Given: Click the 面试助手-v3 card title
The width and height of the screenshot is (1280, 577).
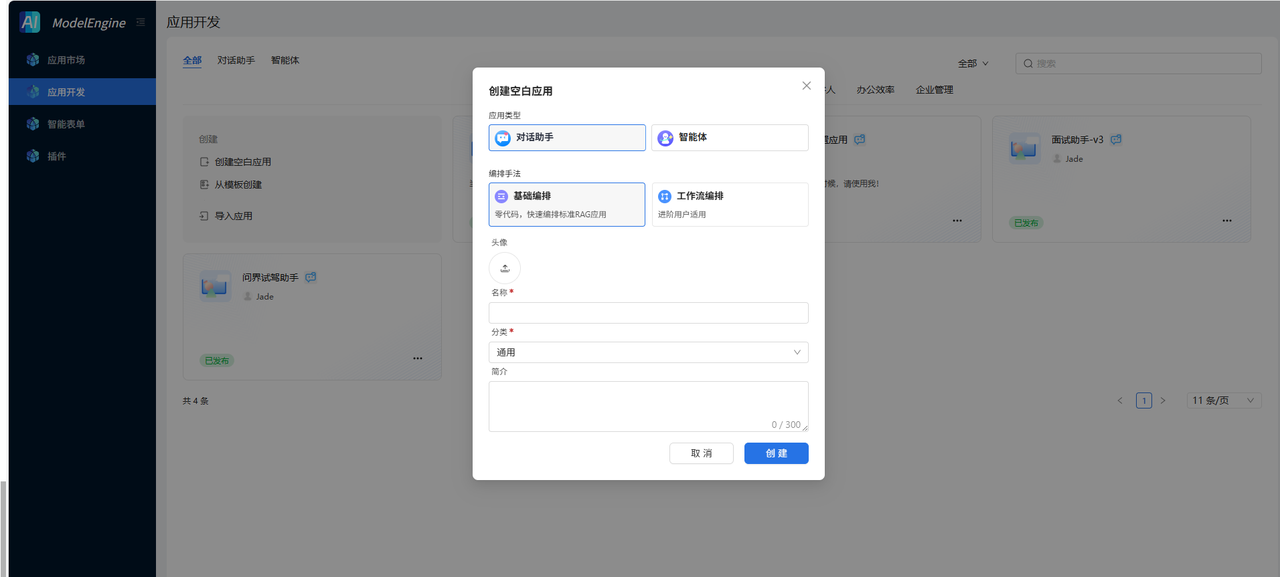Looking at the screenshot, I should click(1078, 140).
